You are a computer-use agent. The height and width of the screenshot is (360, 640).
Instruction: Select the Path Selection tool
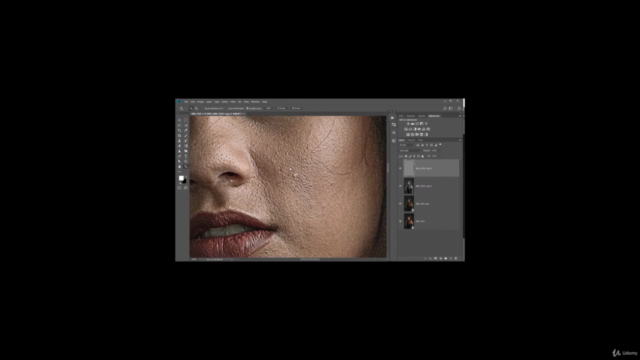[180, 161]
